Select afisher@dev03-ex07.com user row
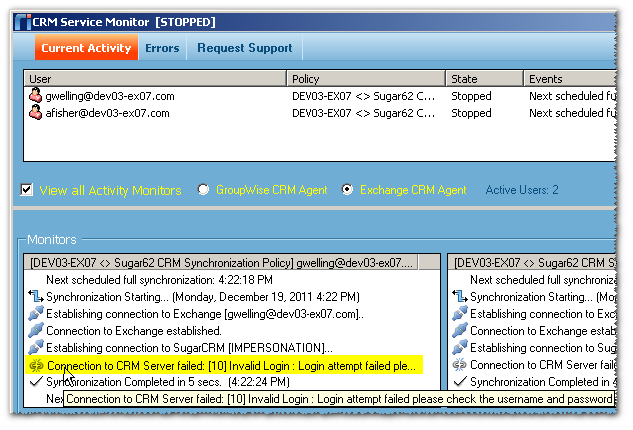The image size is (633, 430). (320, 113)
